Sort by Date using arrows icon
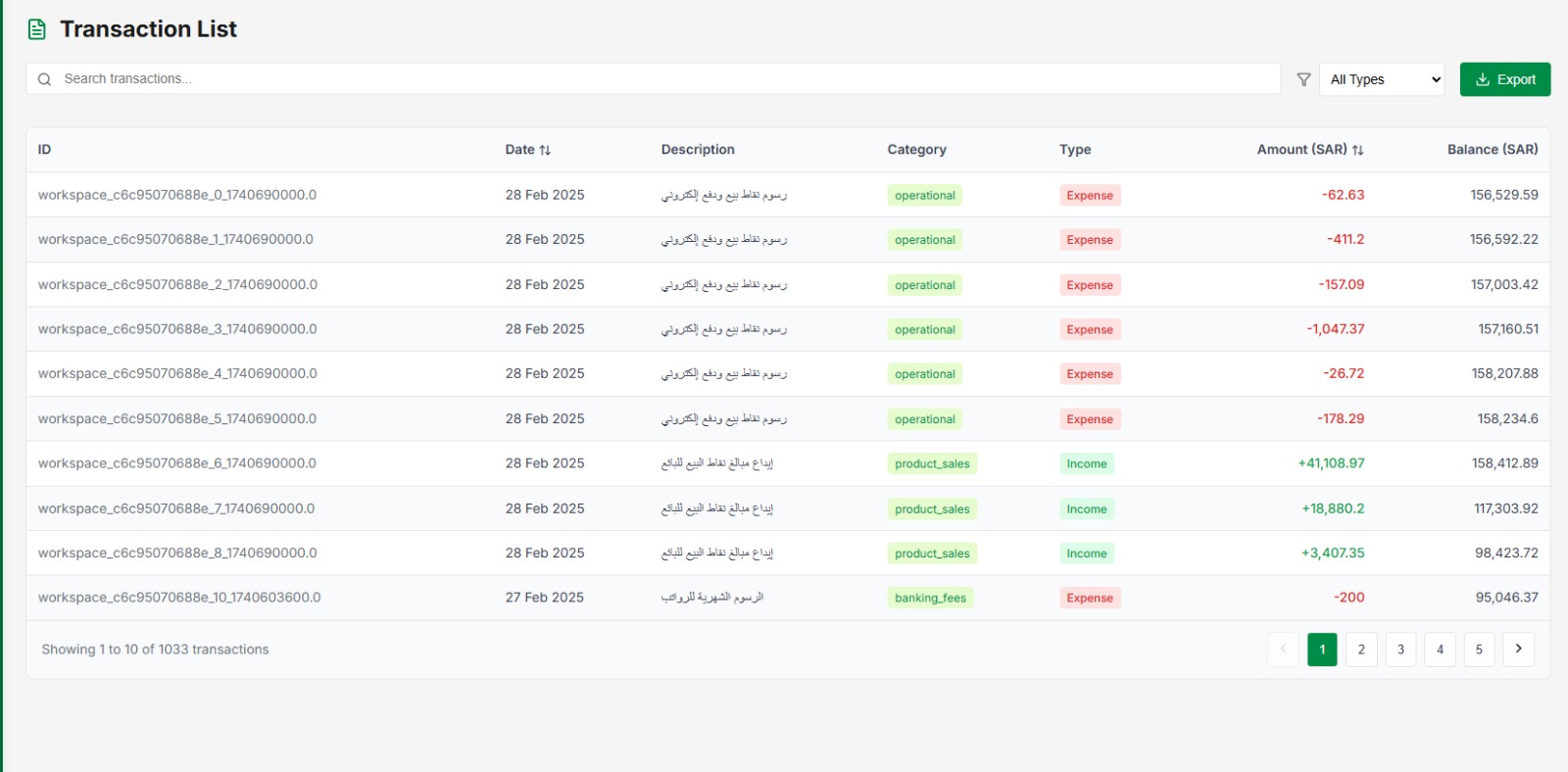1568x772 pixels. point(545,150)
